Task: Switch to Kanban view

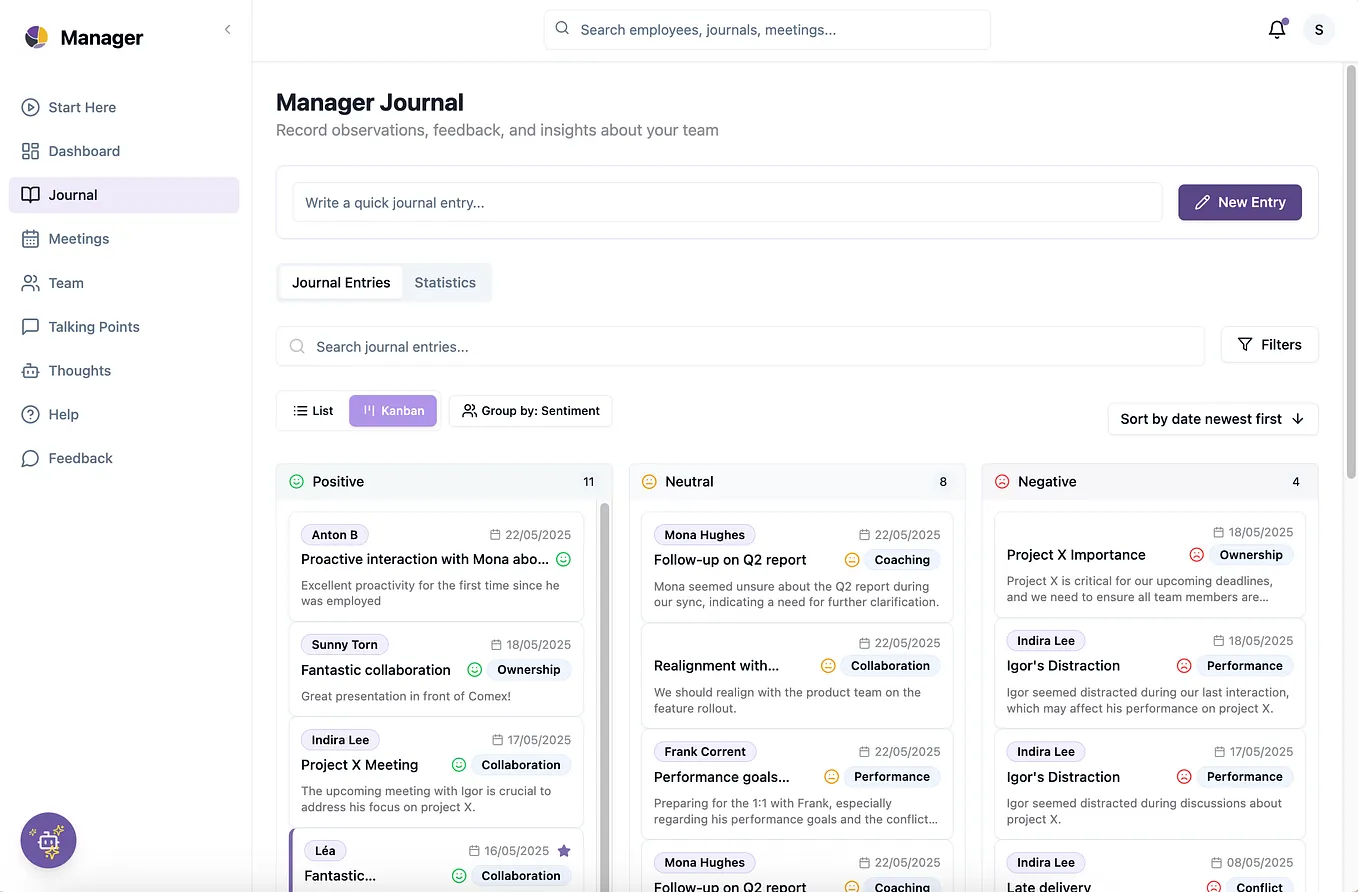Action: tap(392, 410)
